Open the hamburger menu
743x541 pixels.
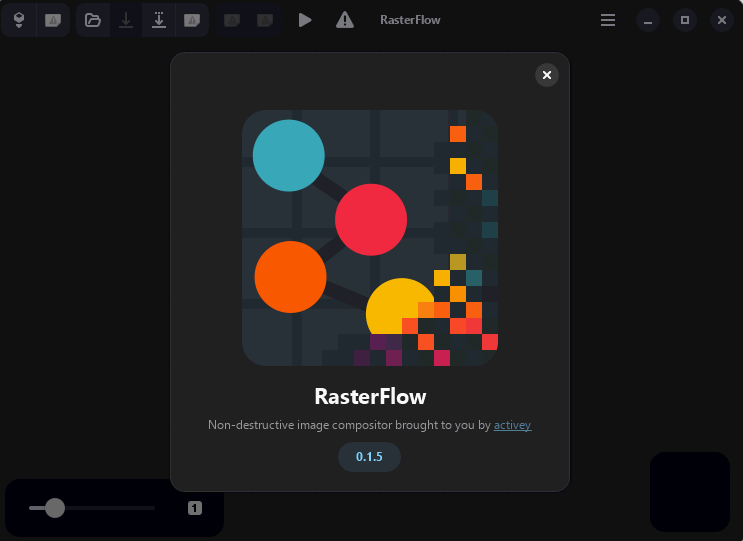608,20
